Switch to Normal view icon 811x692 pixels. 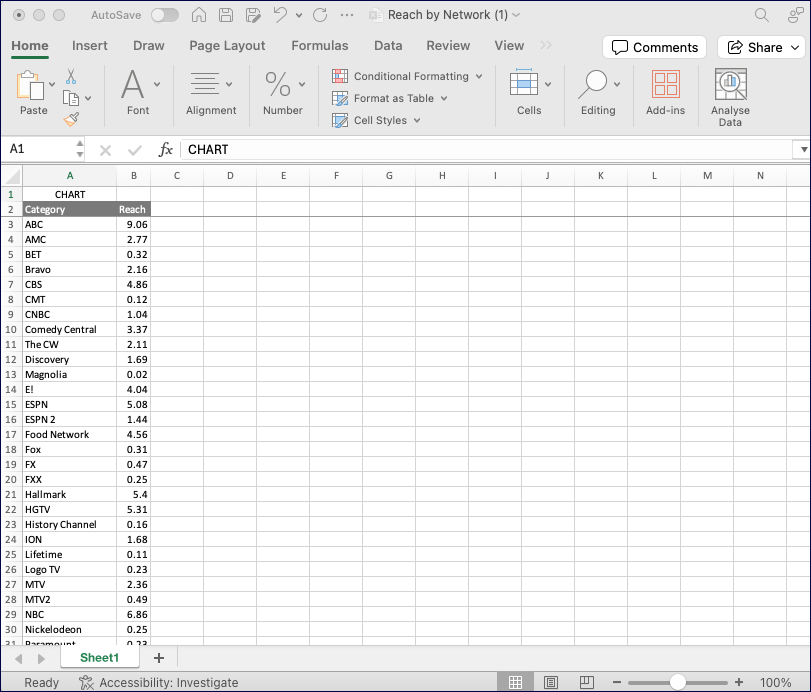point(515,682)
